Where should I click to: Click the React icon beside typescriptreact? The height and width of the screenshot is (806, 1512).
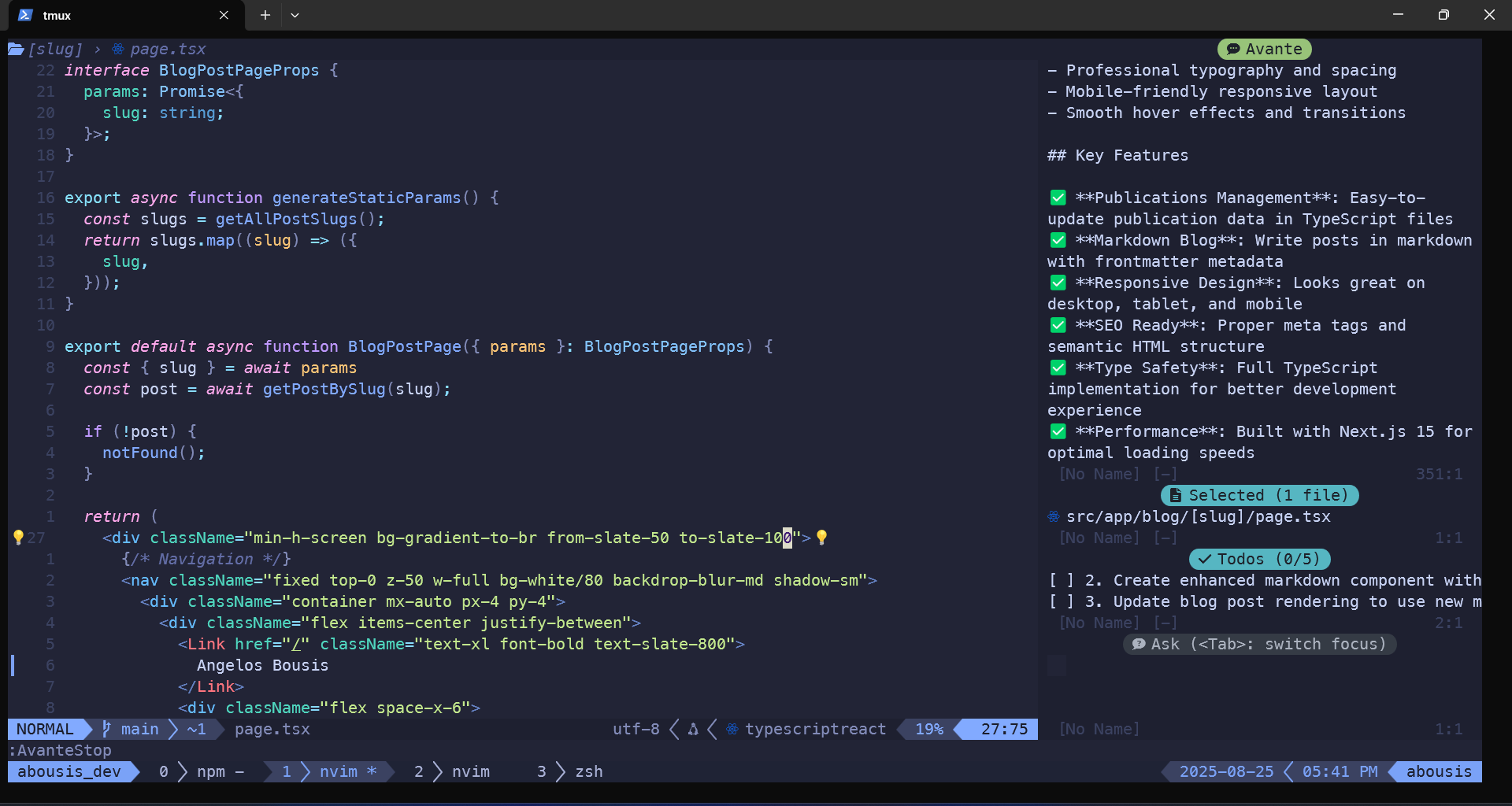coord(732,729)
